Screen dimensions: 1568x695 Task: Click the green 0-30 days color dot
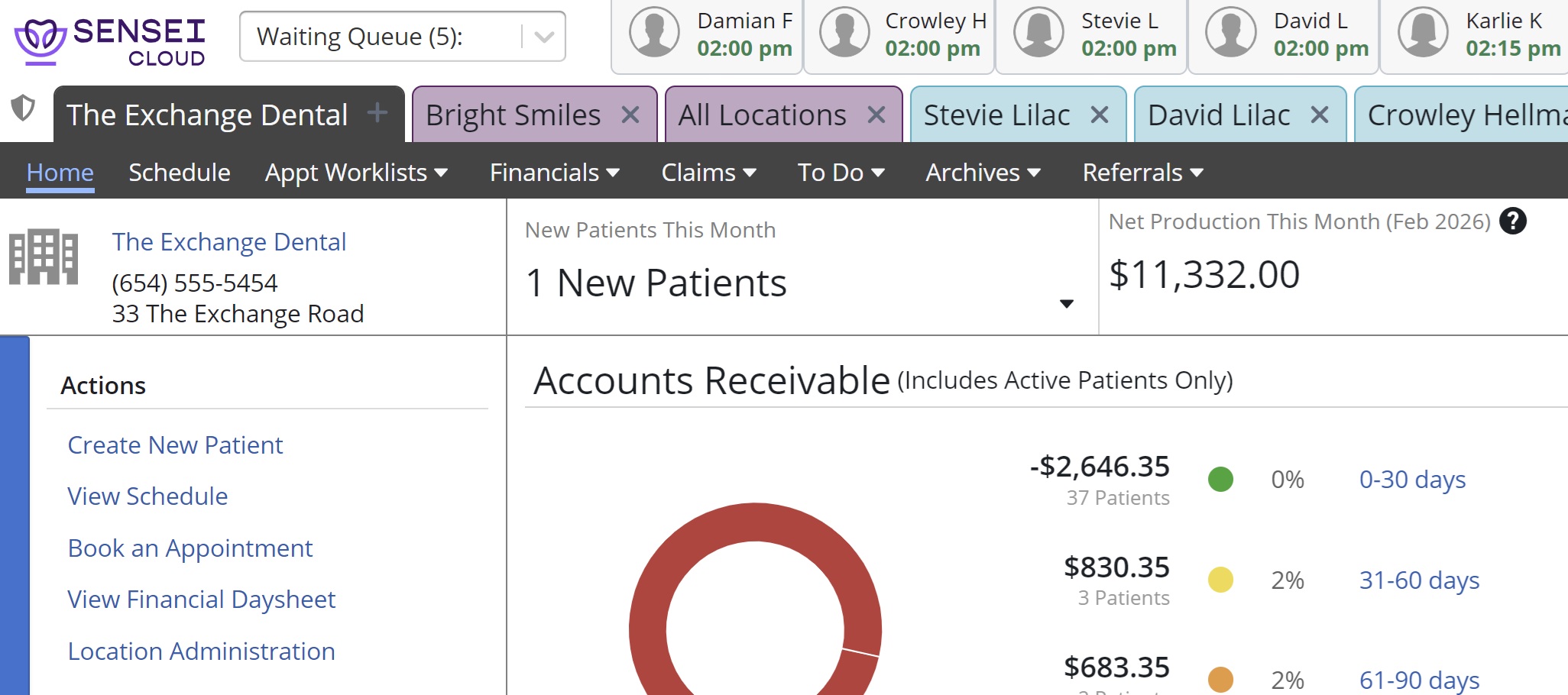click(1220, 480)
